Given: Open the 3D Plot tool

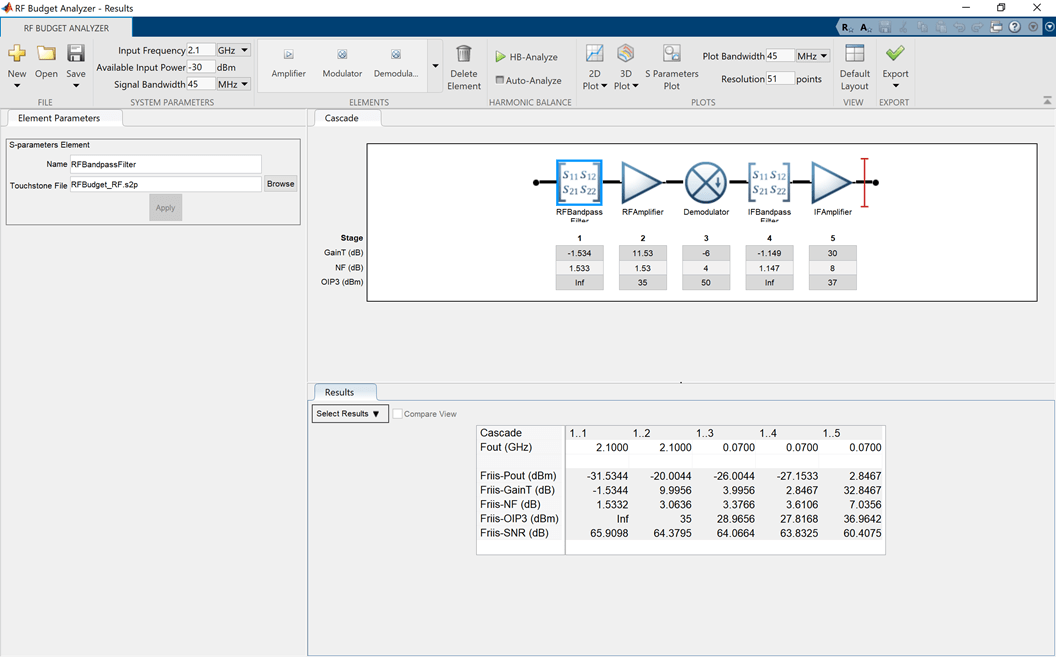Looking at the screenshot, I should coord(626,64).
